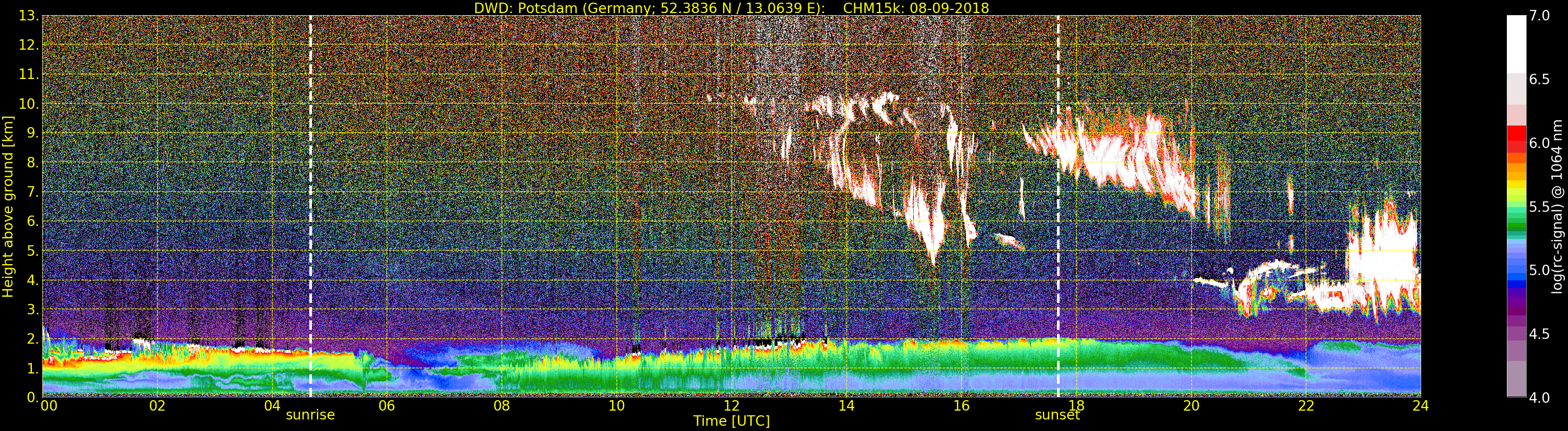The width and height of the screenshot is (1568, 431).
Task: Click the plot title 'DWD: Potsdam (Germany...) CHM15k: 08-09-2018'
Action: tap(731, 8)
